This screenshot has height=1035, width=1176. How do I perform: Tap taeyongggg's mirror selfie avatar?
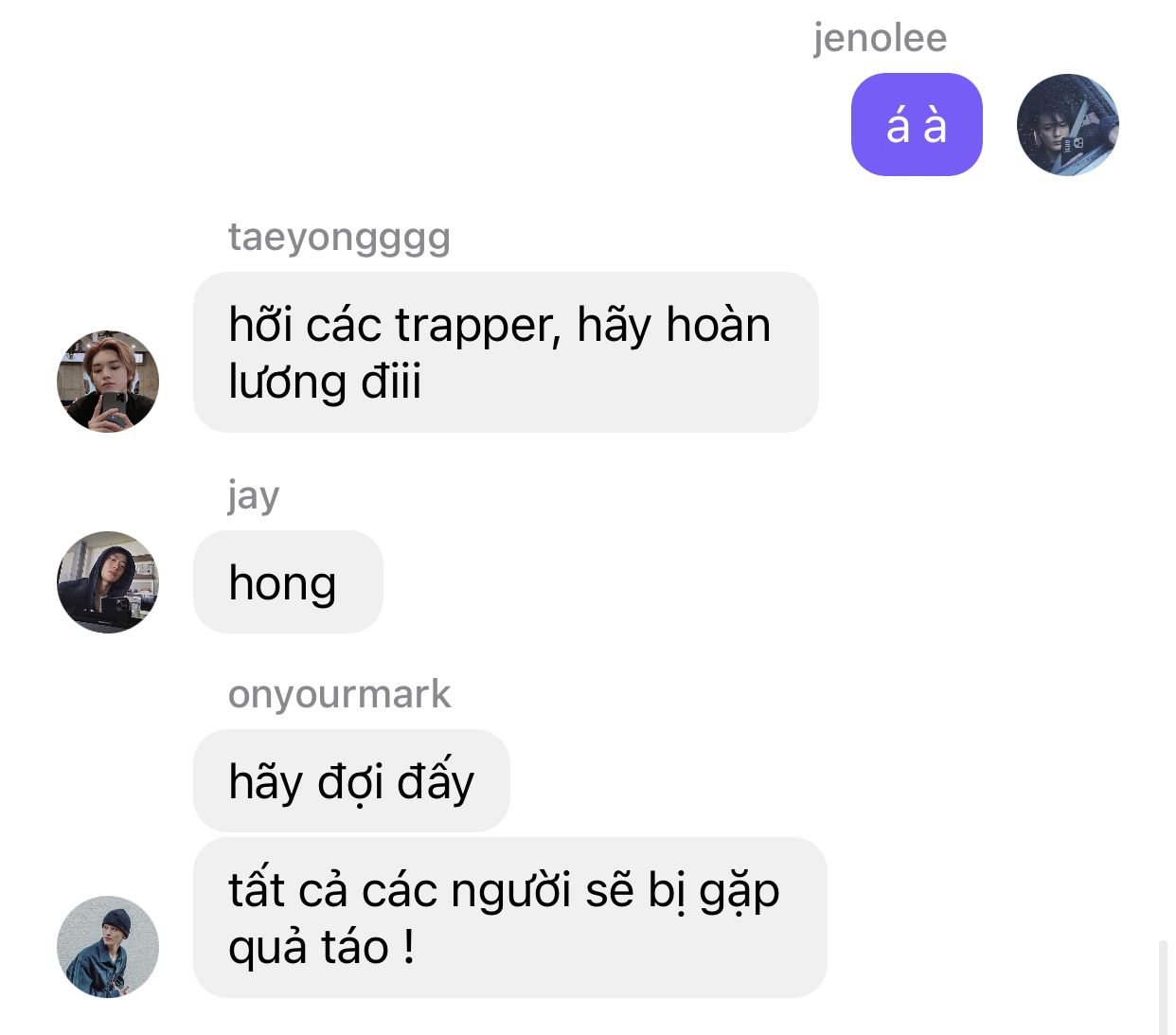pyautogui.click(x=108, y=382)
